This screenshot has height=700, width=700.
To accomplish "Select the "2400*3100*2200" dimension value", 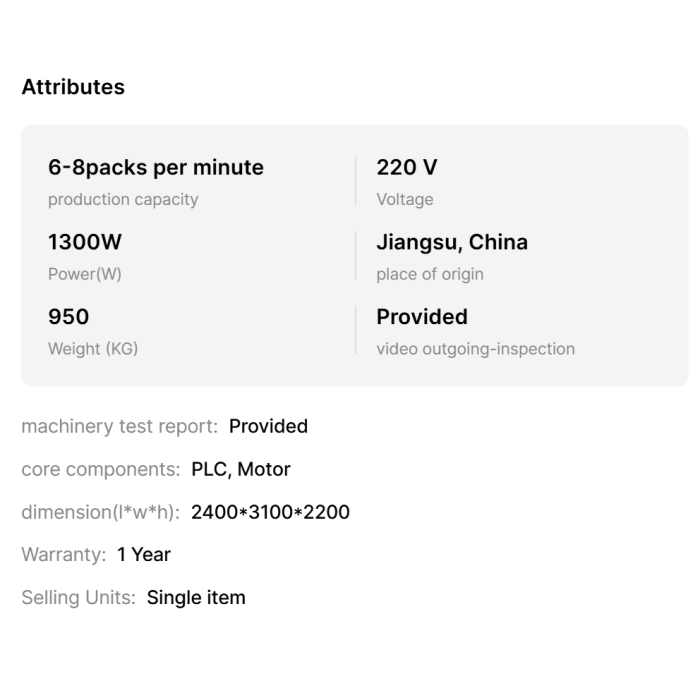I will pos(270,512).
